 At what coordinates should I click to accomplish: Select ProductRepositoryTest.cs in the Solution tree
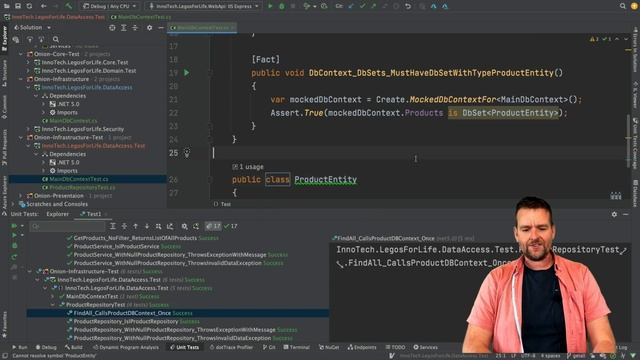pos(82,187)
